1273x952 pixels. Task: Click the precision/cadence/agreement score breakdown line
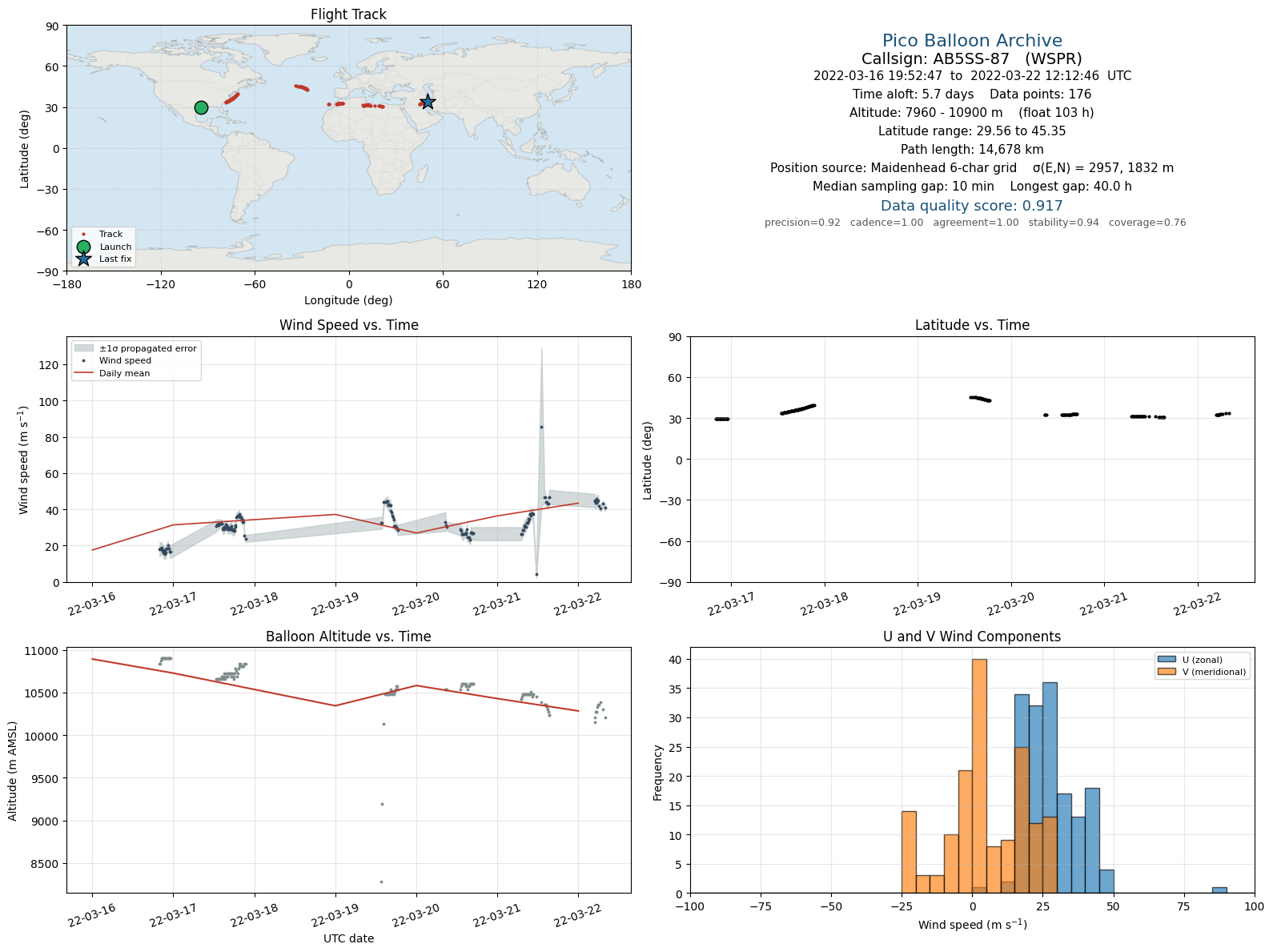975,223
